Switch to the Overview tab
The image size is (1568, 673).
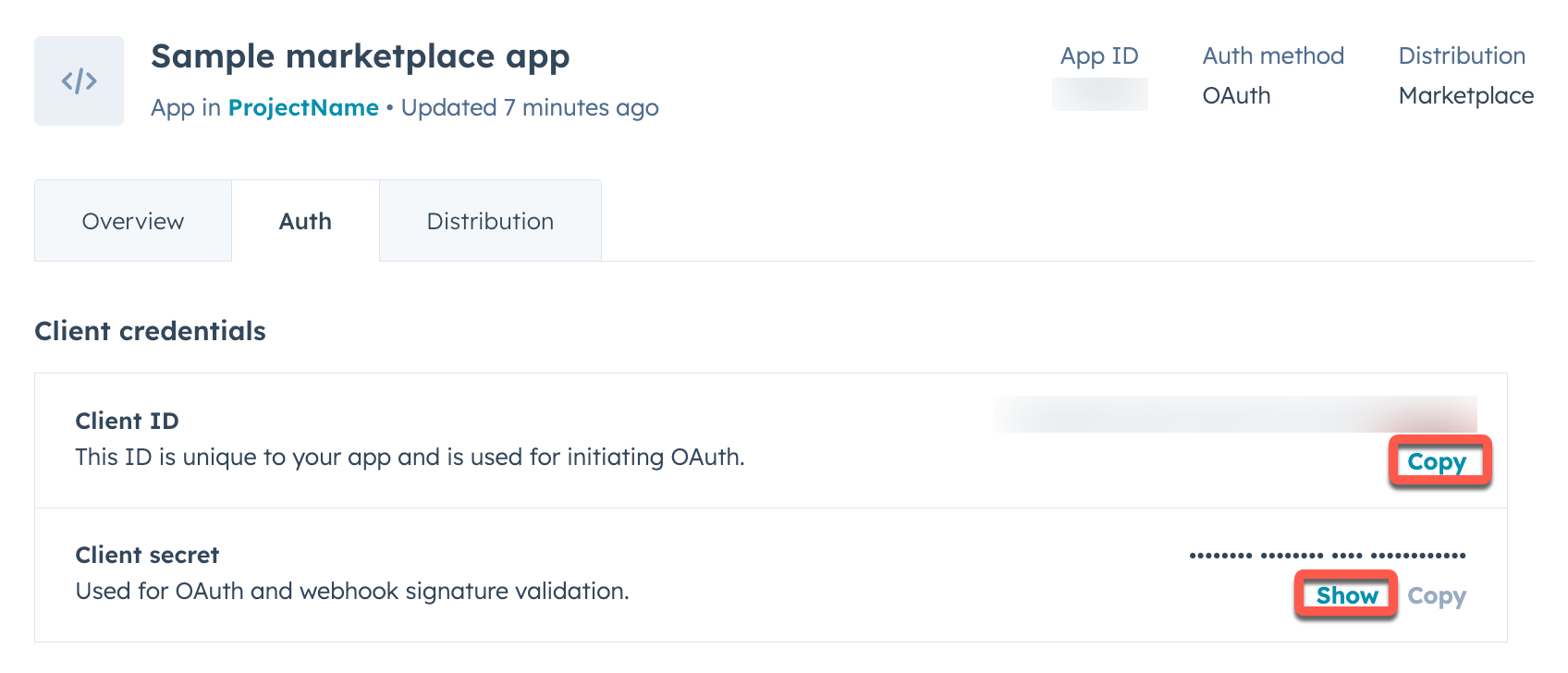pyautogui.click(x=133, y=221)
